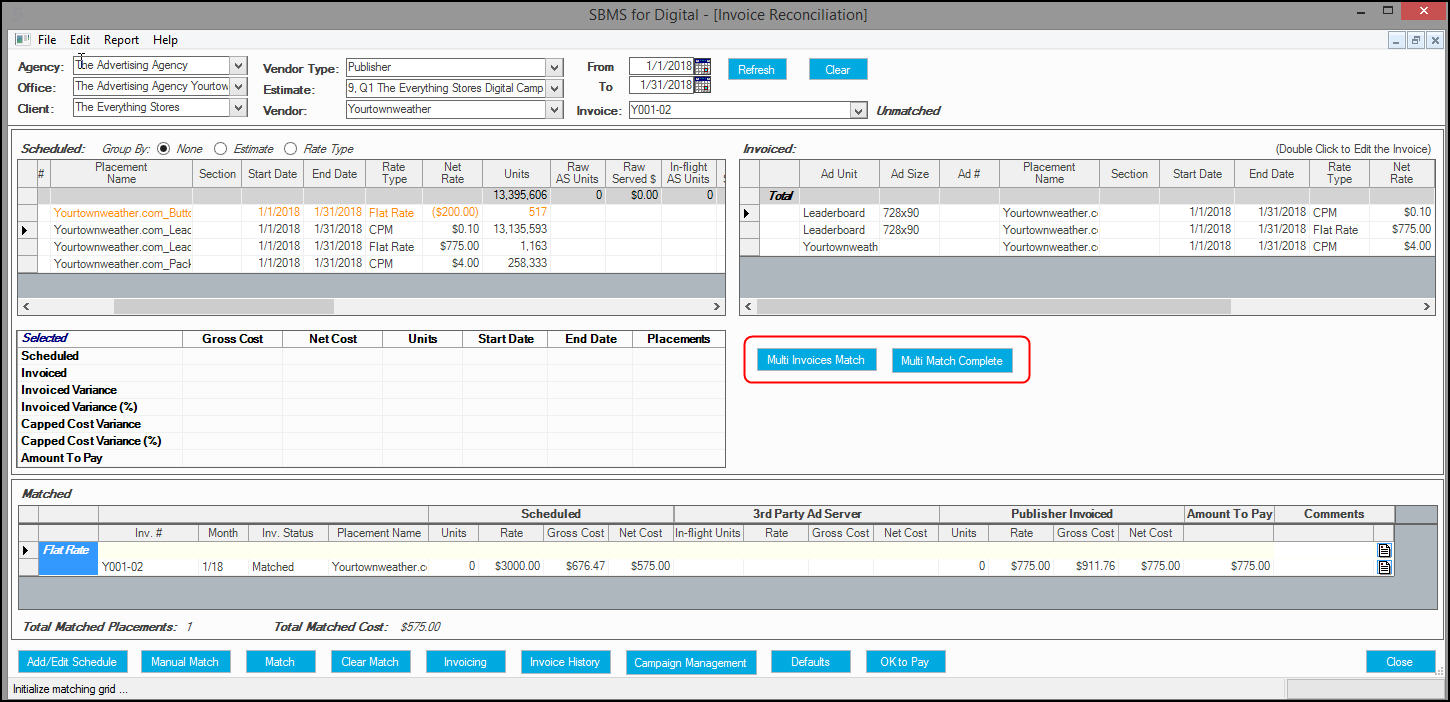This screenshot has height=702, width=1450.
Task: Open comments note icon for Y001-02 row
Action: click(1384, 567)
